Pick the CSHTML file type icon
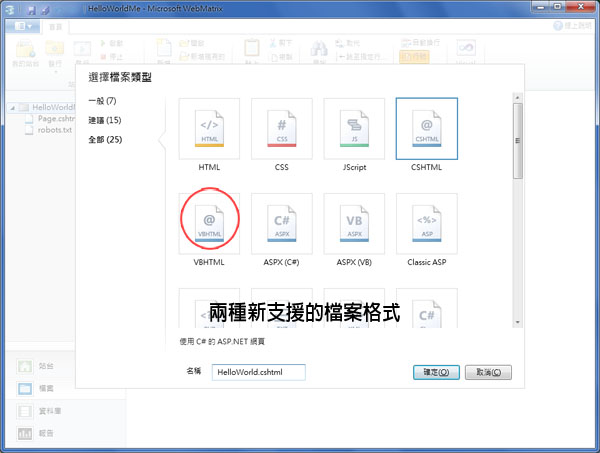The width and height of the screenshot is (600, 453). click(x=427, y=129)
